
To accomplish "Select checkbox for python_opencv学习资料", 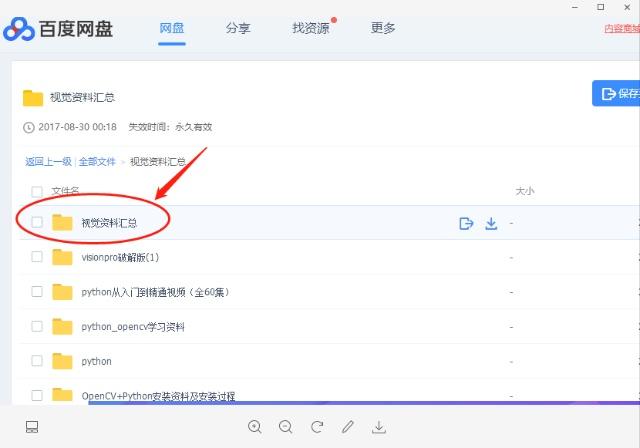I will click(x=37, y=326).
